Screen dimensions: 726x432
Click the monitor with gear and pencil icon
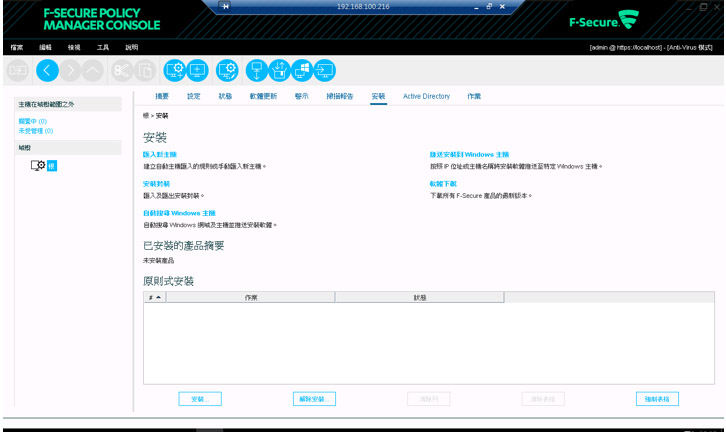(227, 71)
